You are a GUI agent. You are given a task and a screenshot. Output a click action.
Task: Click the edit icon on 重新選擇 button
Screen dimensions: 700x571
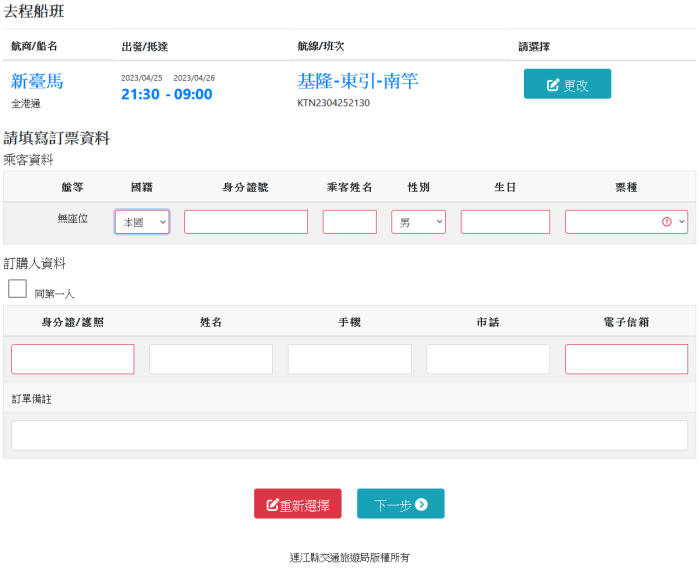[272, 504]
